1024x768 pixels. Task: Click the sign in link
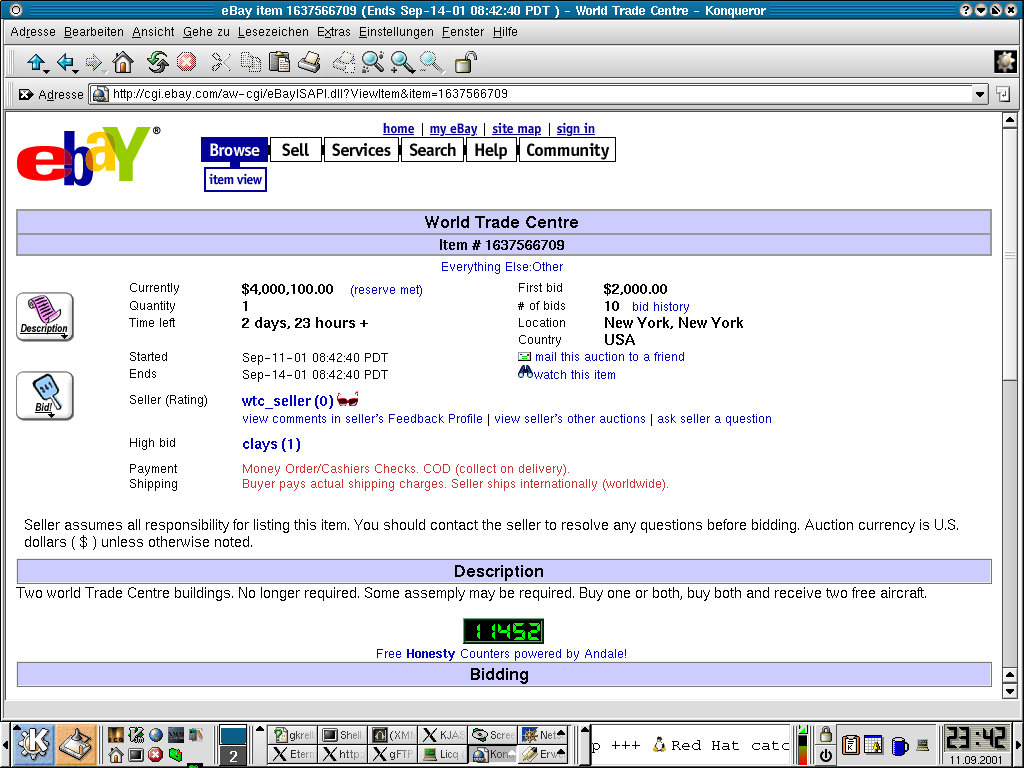(575, 129)
